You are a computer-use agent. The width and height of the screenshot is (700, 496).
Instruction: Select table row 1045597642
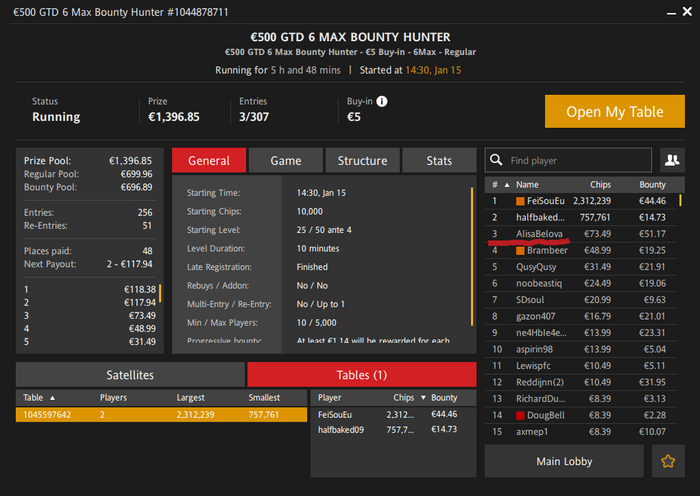pyautogui.click(x=161, y=414)
